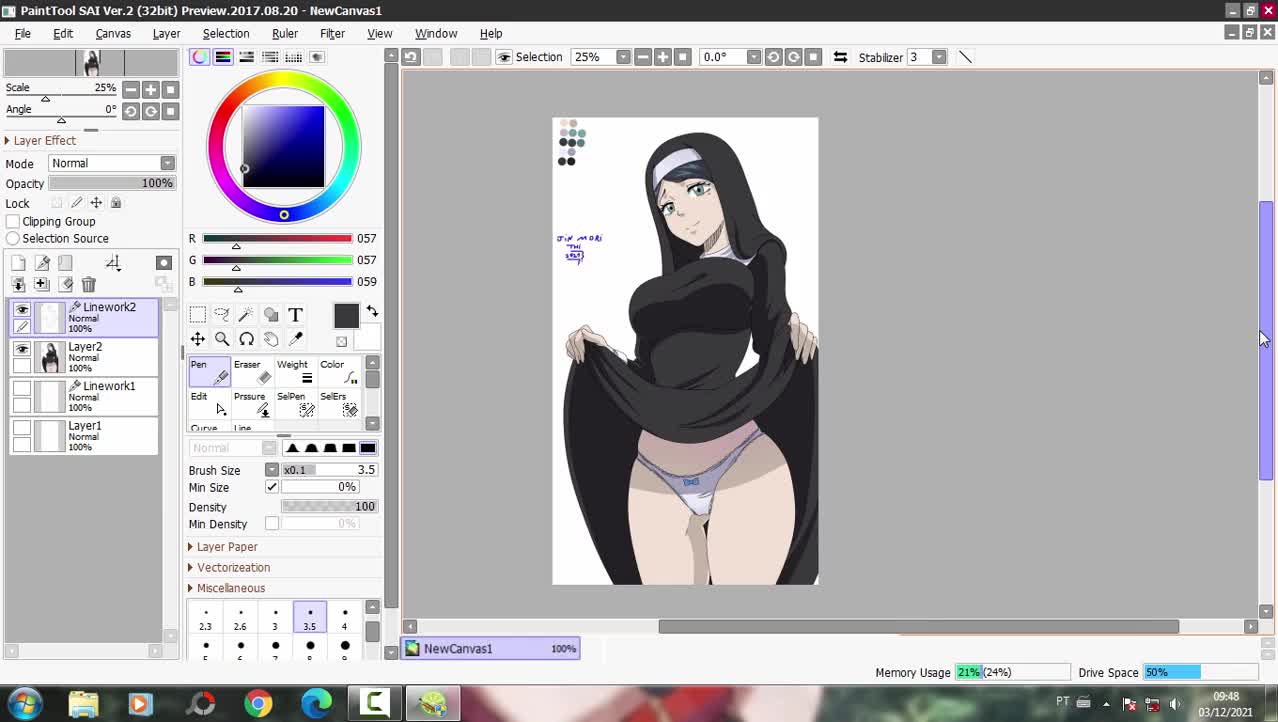Click the red R channel slider
Image resolution: width=1278 pixels, height=722 pixels.
click(x=277, y=239)
